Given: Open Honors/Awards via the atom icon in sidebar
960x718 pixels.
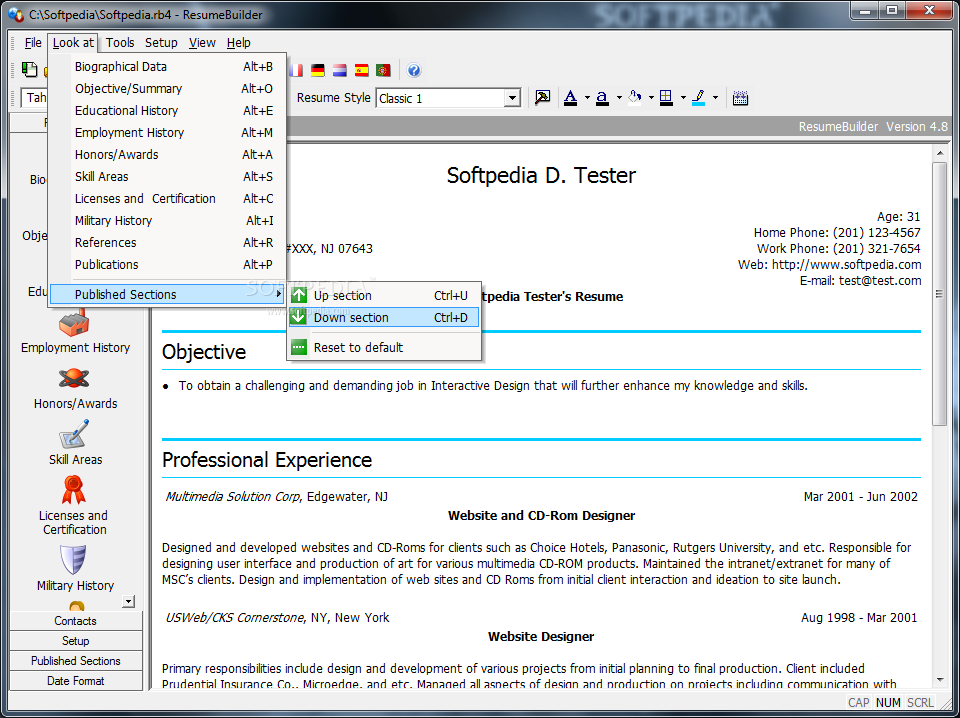Looking at the screenshot, I should (x=74, y=379).
